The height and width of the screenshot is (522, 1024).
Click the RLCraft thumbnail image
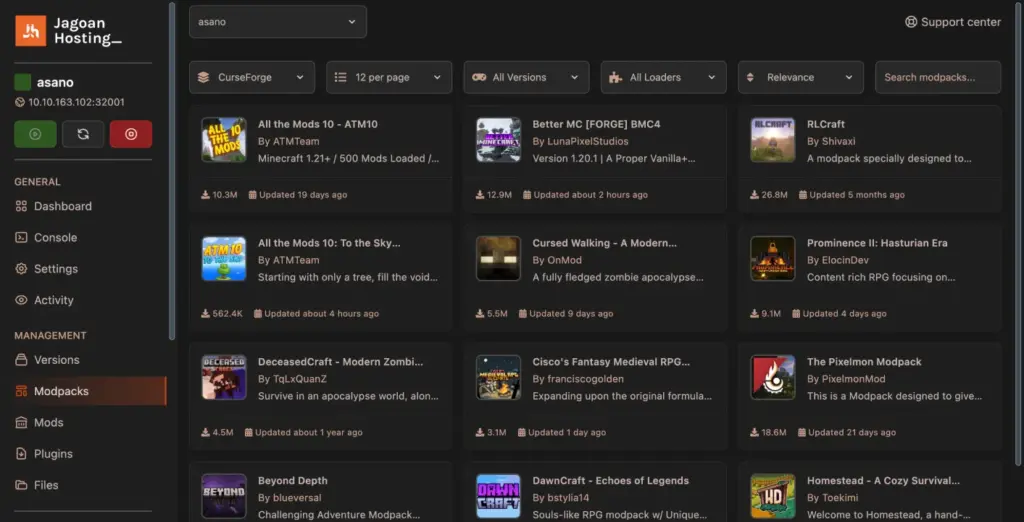click(x=773, y=140)
